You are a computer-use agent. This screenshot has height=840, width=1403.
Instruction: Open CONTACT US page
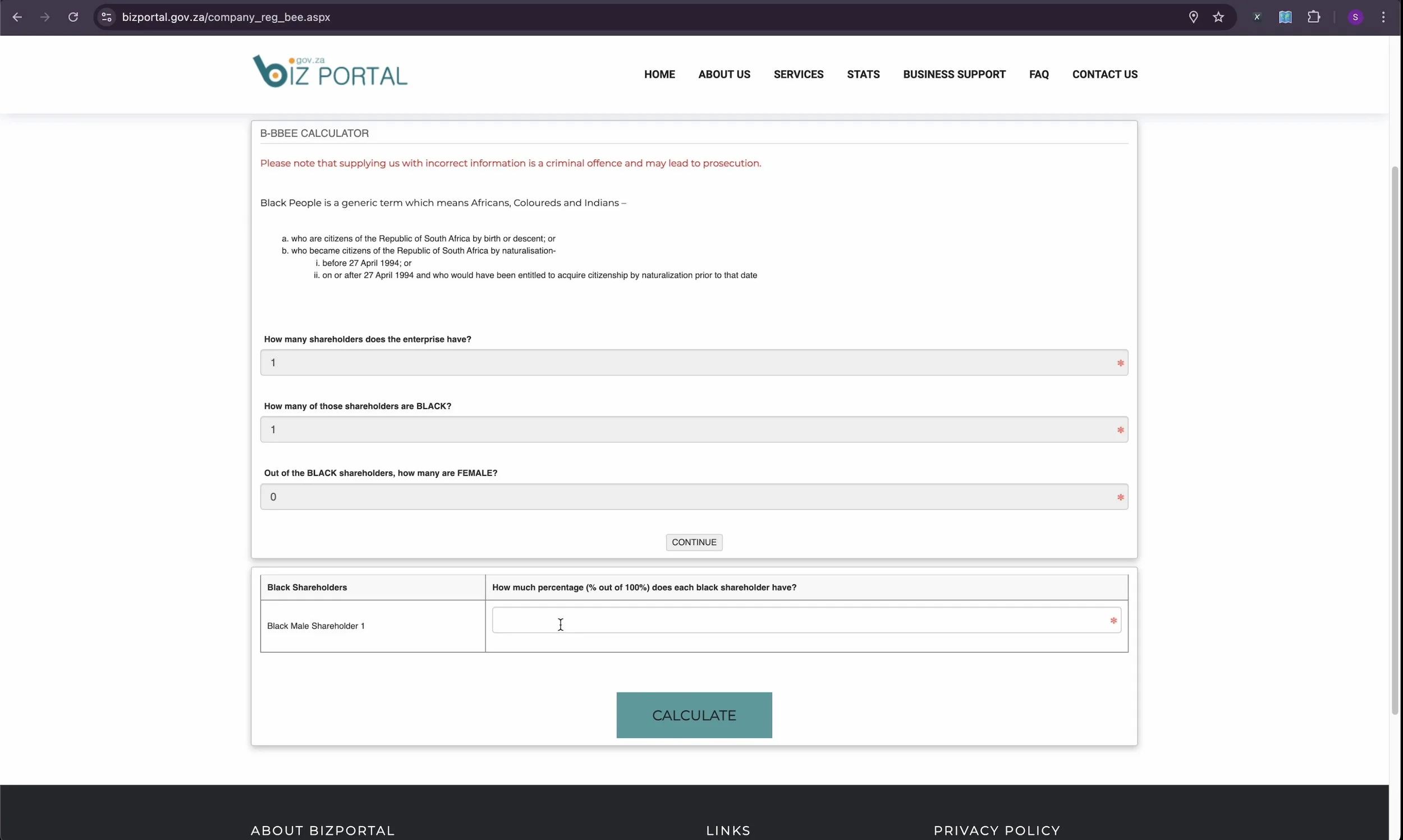point(1104,74)
